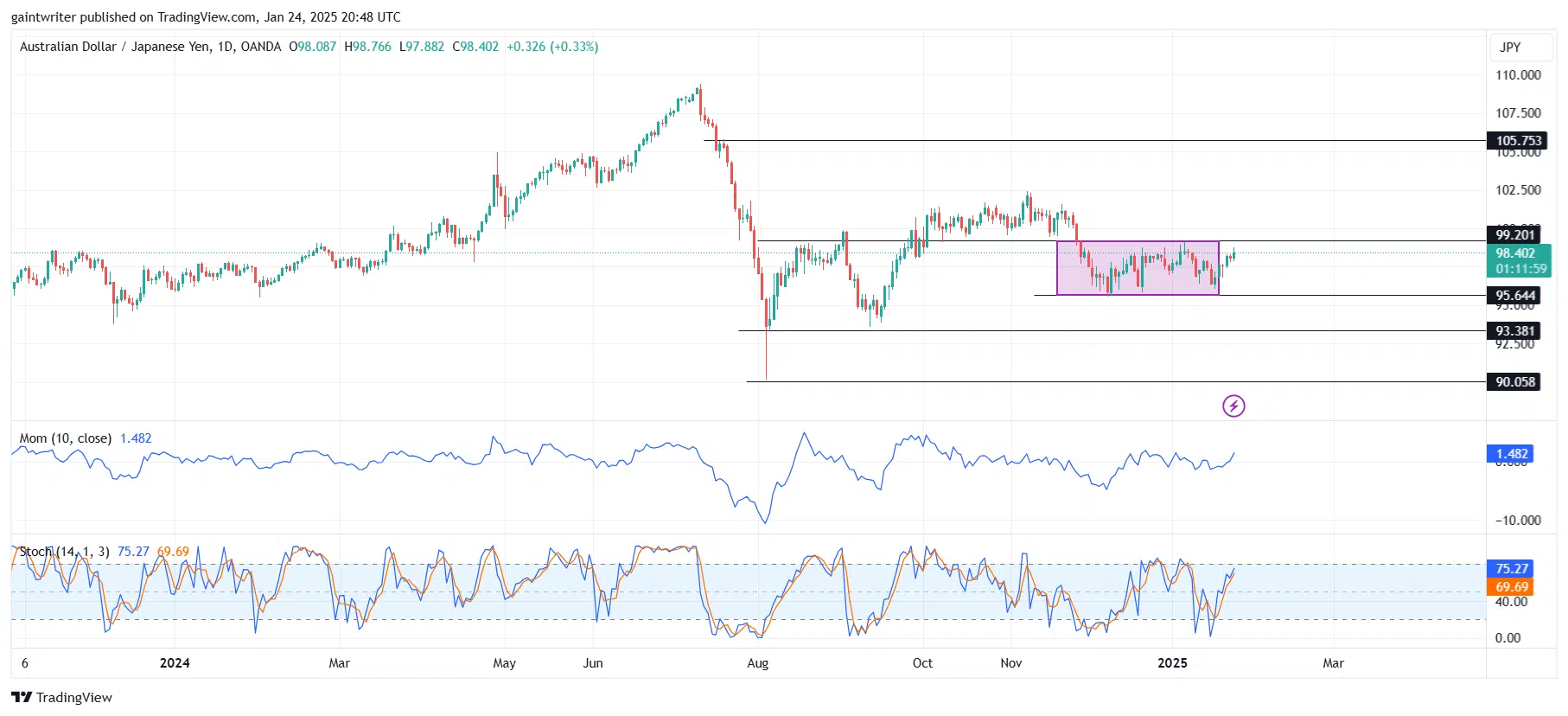Click the 2025 label on time axis
Viewport: 1568px width, 716px height.
tap(1172, 663)
